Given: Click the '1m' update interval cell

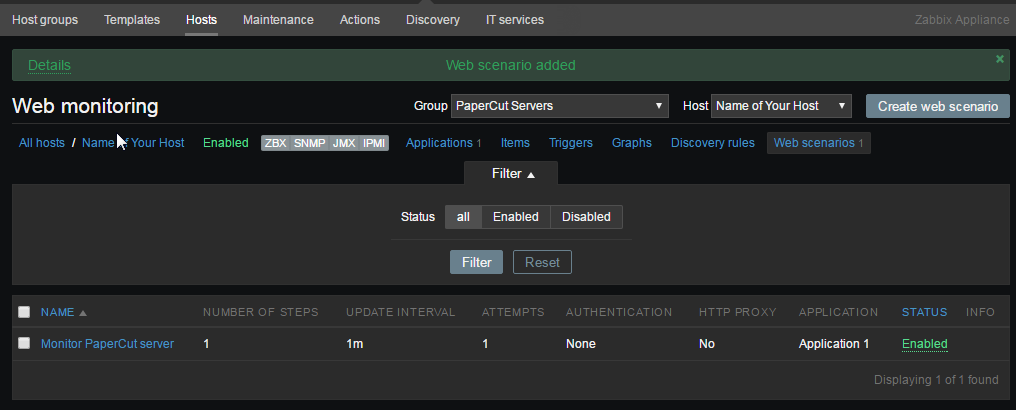Looking at the screenshot, I should coord(354,344).
